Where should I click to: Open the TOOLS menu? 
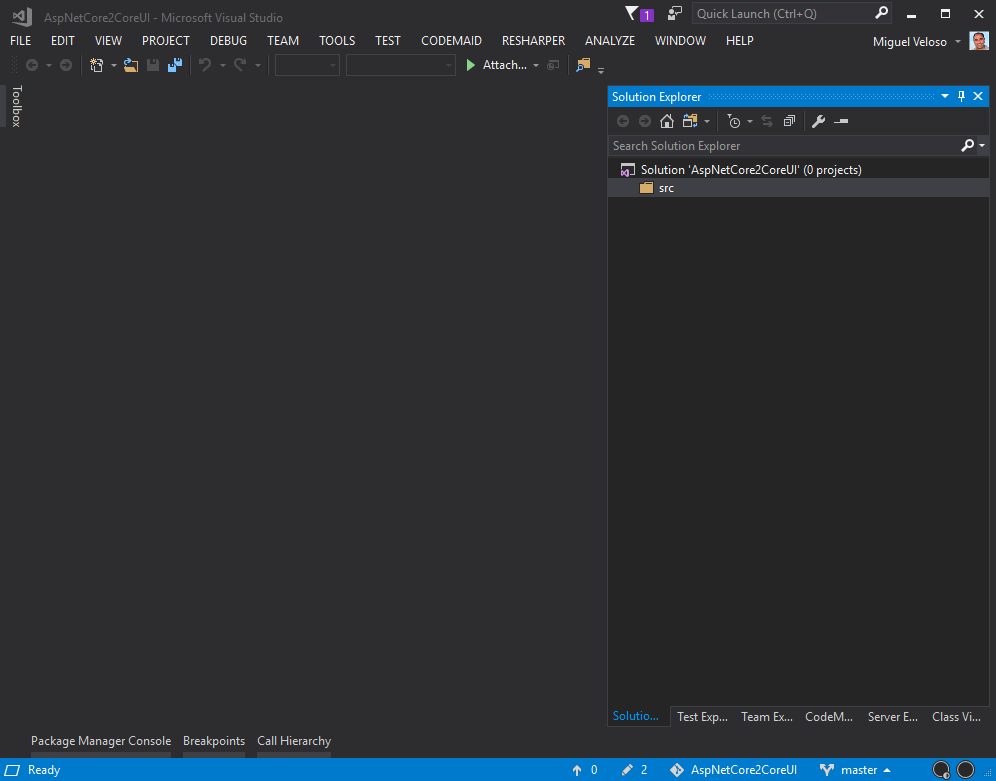pos(337,41)
